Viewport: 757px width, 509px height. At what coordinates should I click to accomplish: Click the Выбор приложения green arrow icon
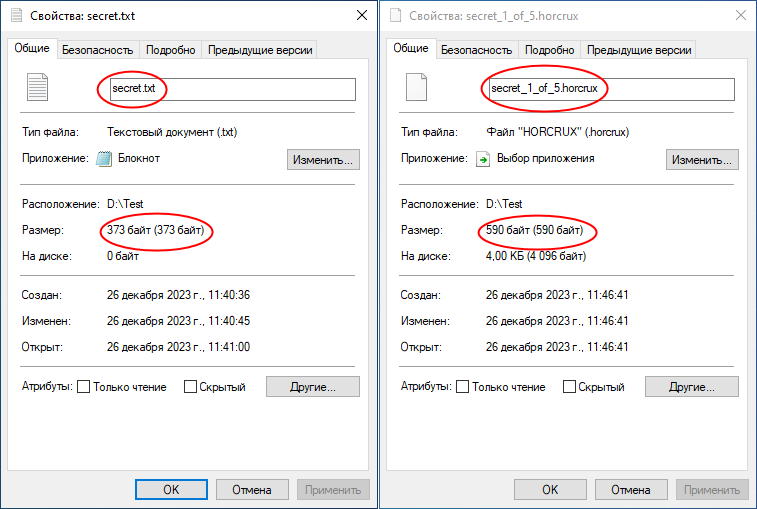[483, 159]
